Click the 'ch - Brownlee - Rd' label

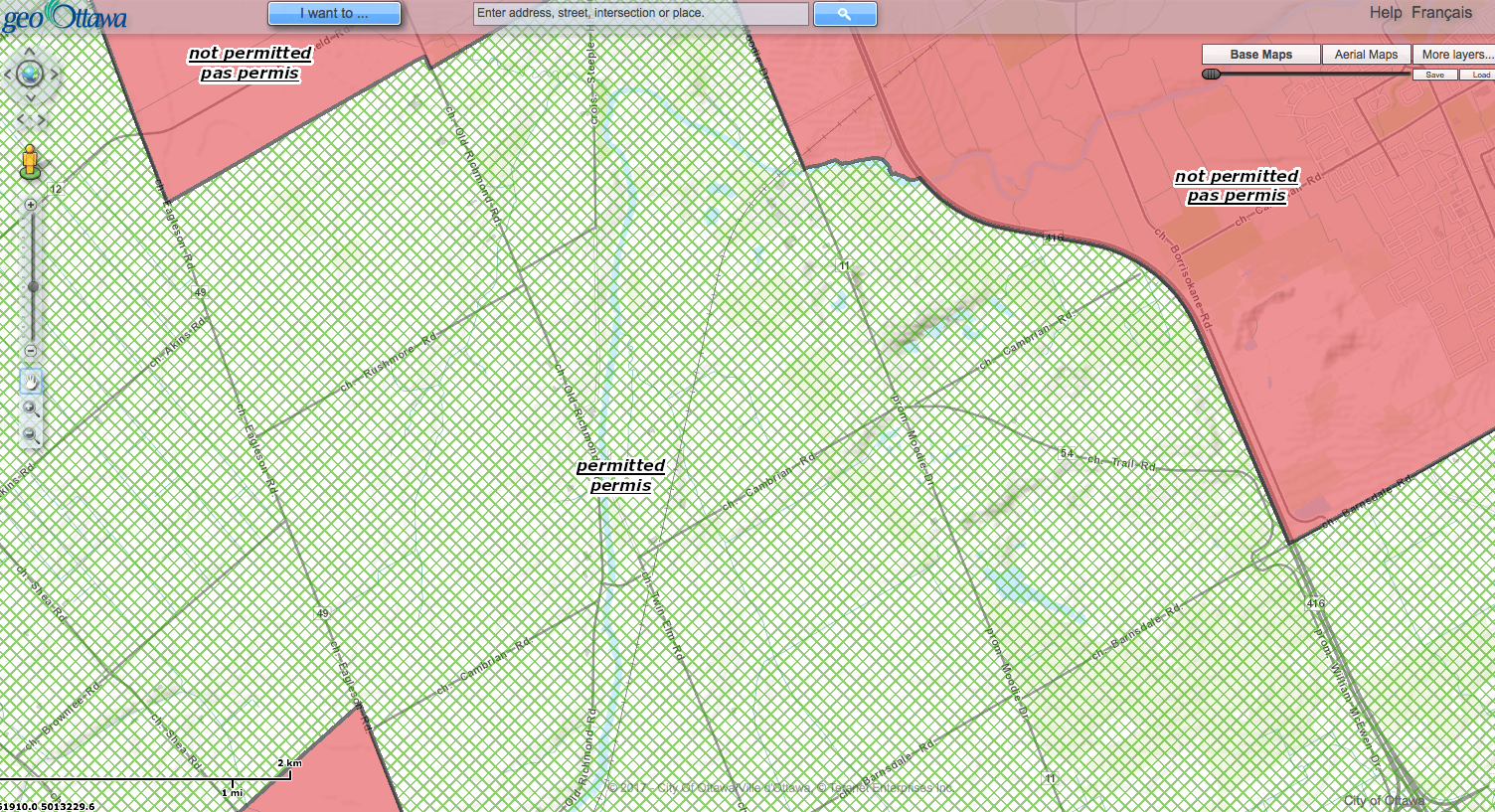63,716
